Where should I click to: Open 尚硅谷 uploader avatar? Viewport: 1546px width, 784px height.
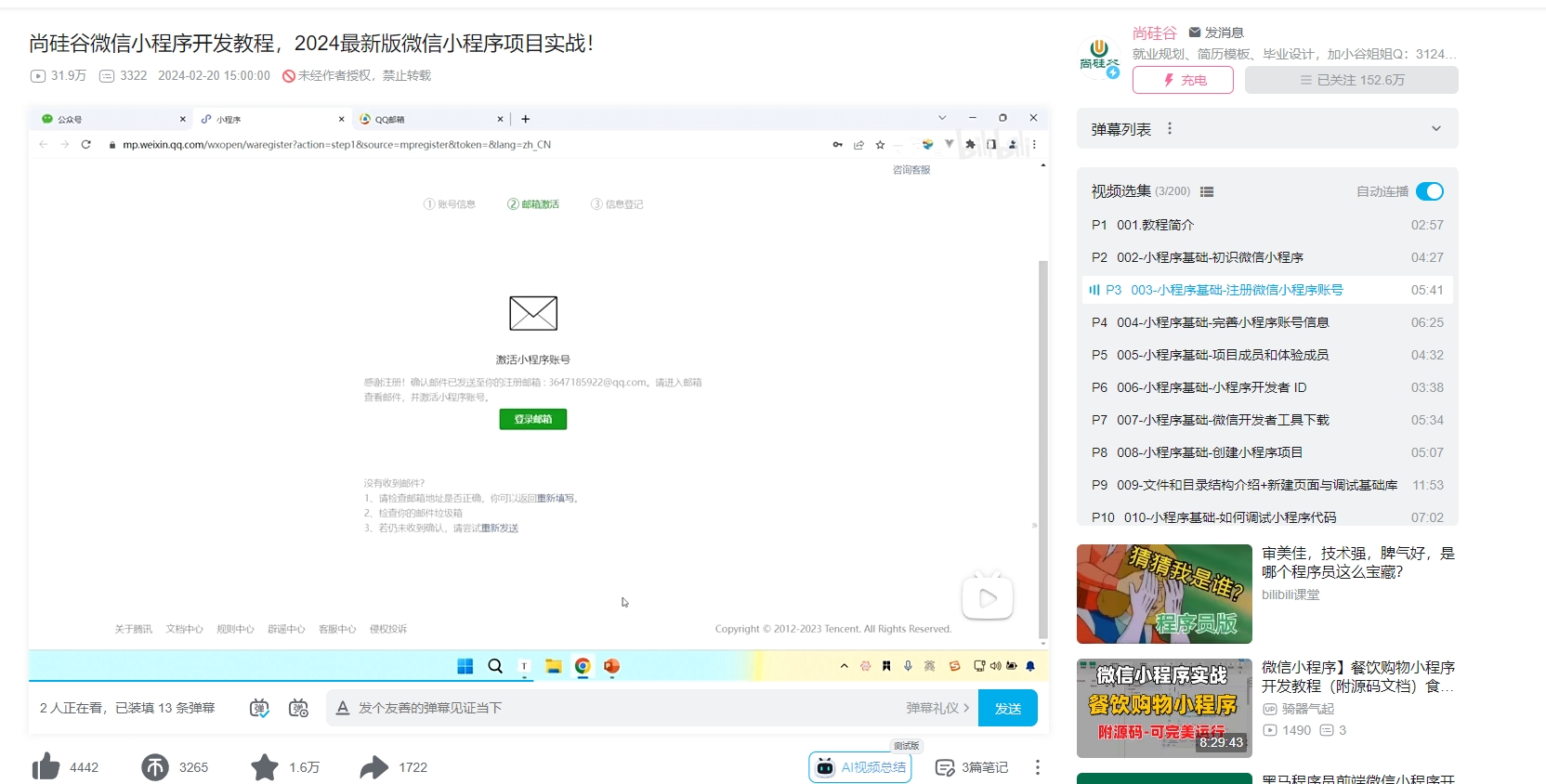pos(1099,58)
